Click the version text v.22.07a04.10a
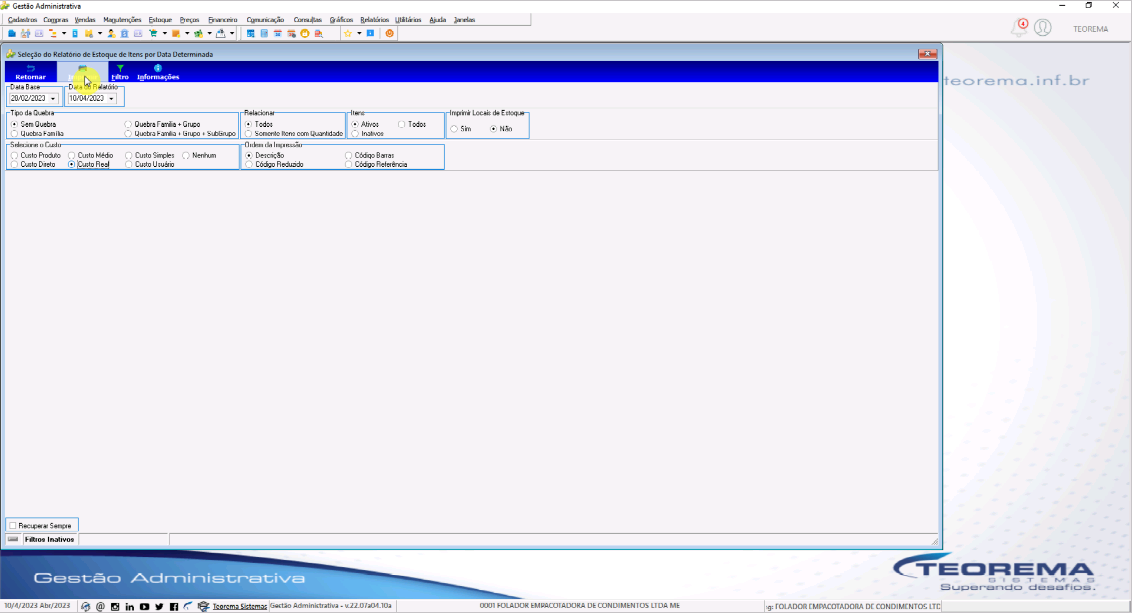 pos(367,606)
